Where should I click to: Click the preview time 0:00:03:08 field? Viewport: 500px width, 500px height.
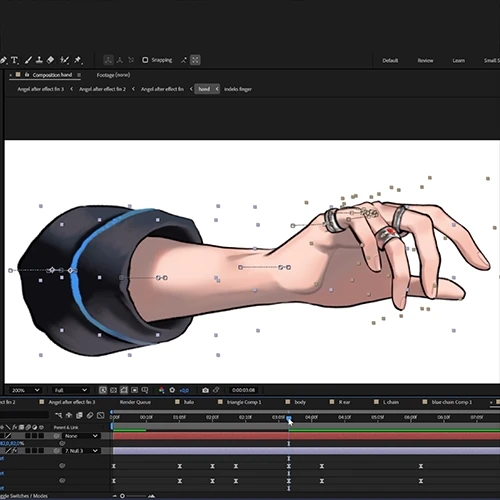(243, 390)
